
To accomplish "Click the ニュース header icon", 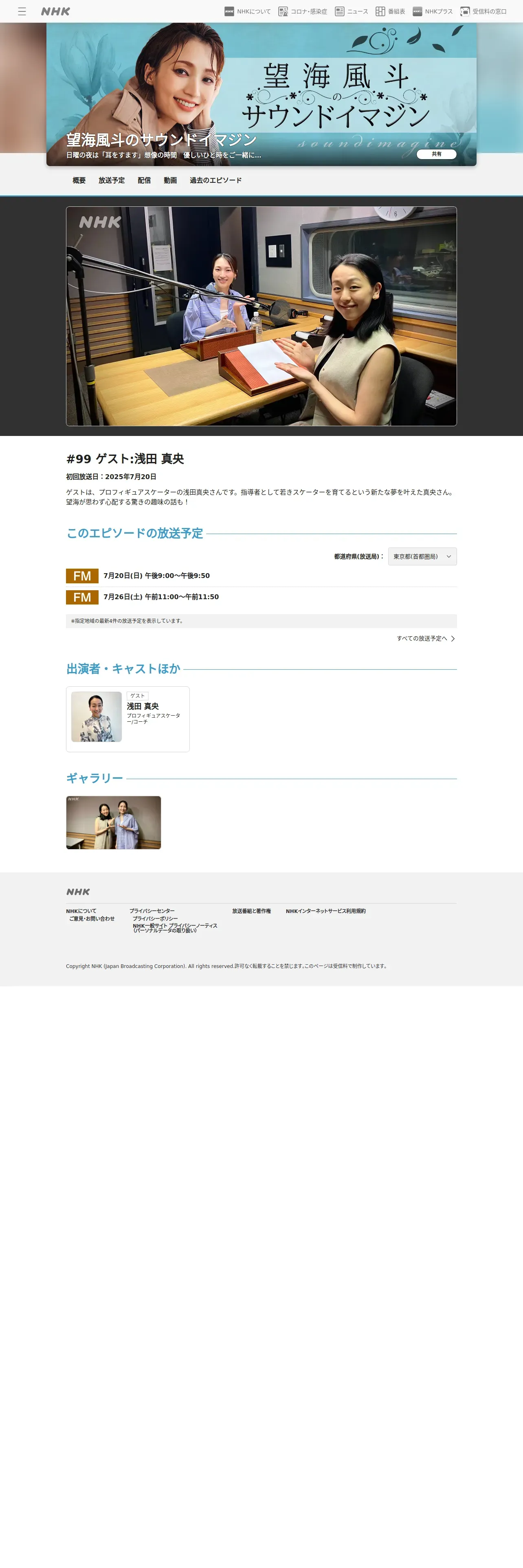I will coord(340,11).
